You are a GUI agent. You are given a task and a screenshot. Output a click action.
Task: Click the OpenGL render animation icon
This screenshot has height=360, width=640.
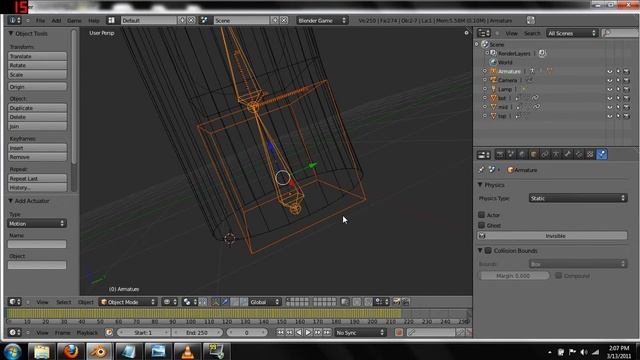click(406, 302)
